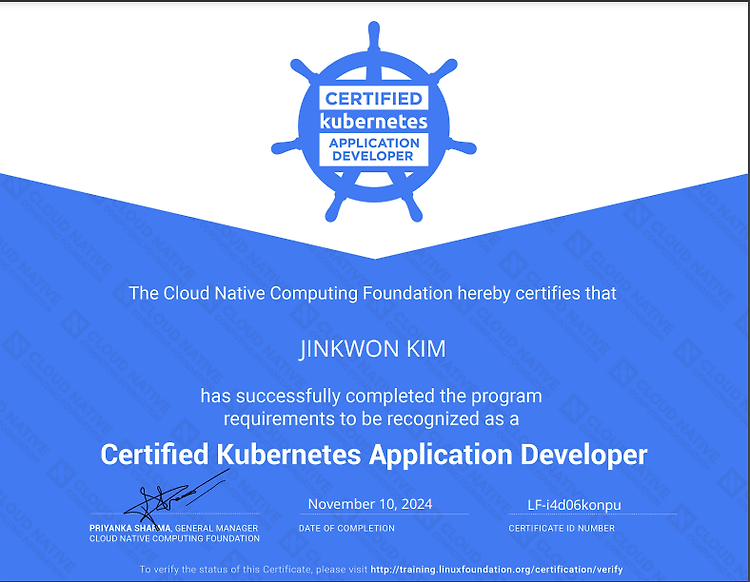
Task: Click the Certified Kubernetes Application Developer badge logo
Action: point(374,122)
